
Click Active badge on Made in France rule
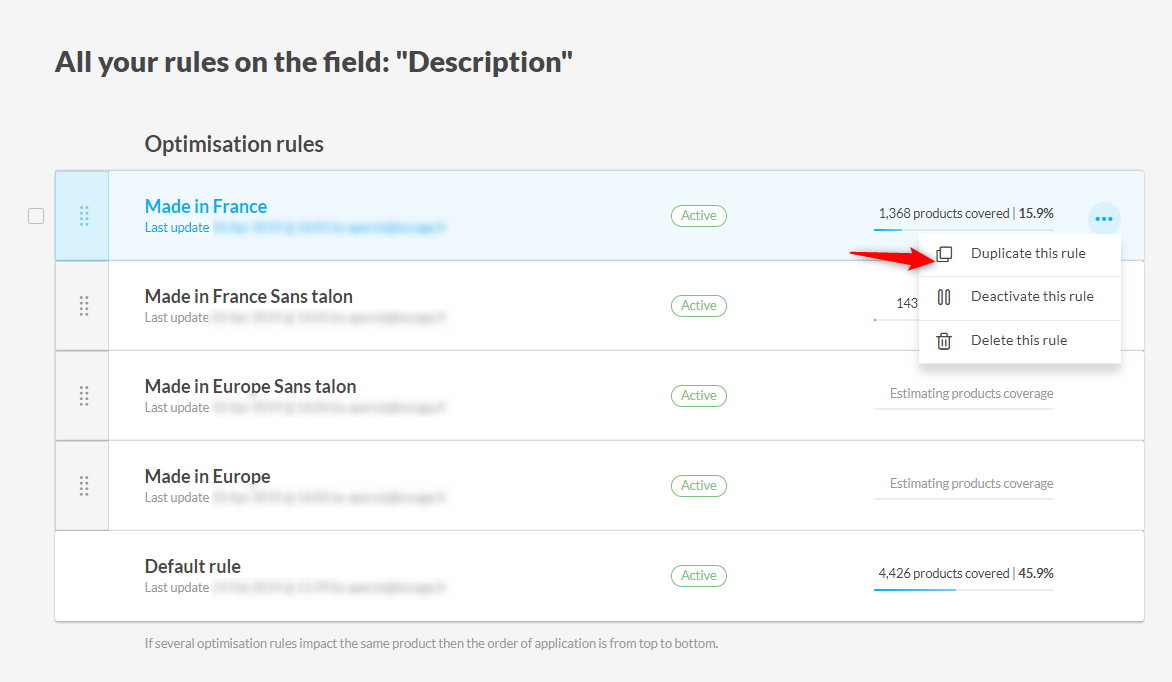click(699, 216)
